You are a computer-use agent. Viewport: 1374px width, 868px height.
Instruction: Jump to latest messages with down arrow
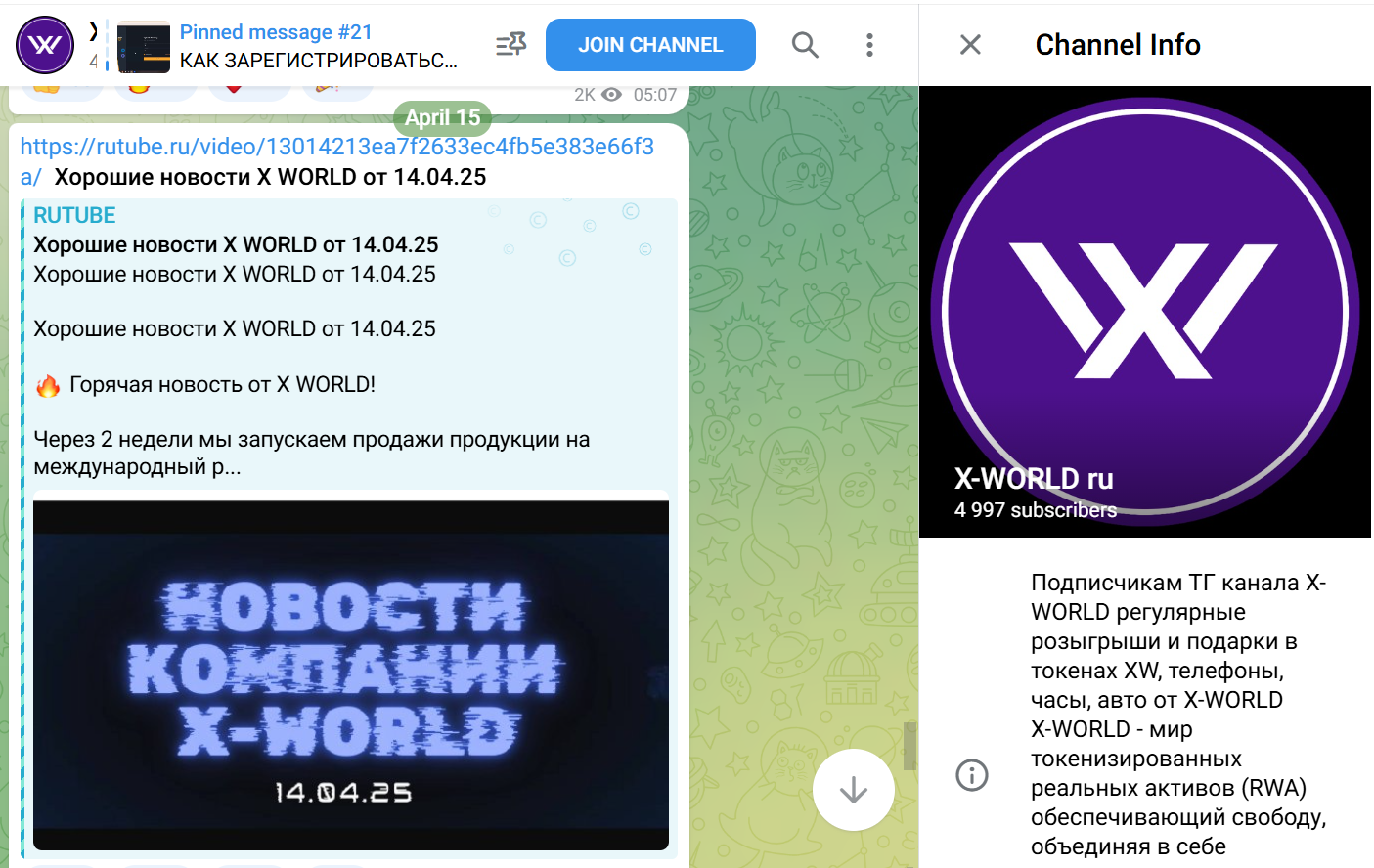pyautogui.click(x=854, y=790)
